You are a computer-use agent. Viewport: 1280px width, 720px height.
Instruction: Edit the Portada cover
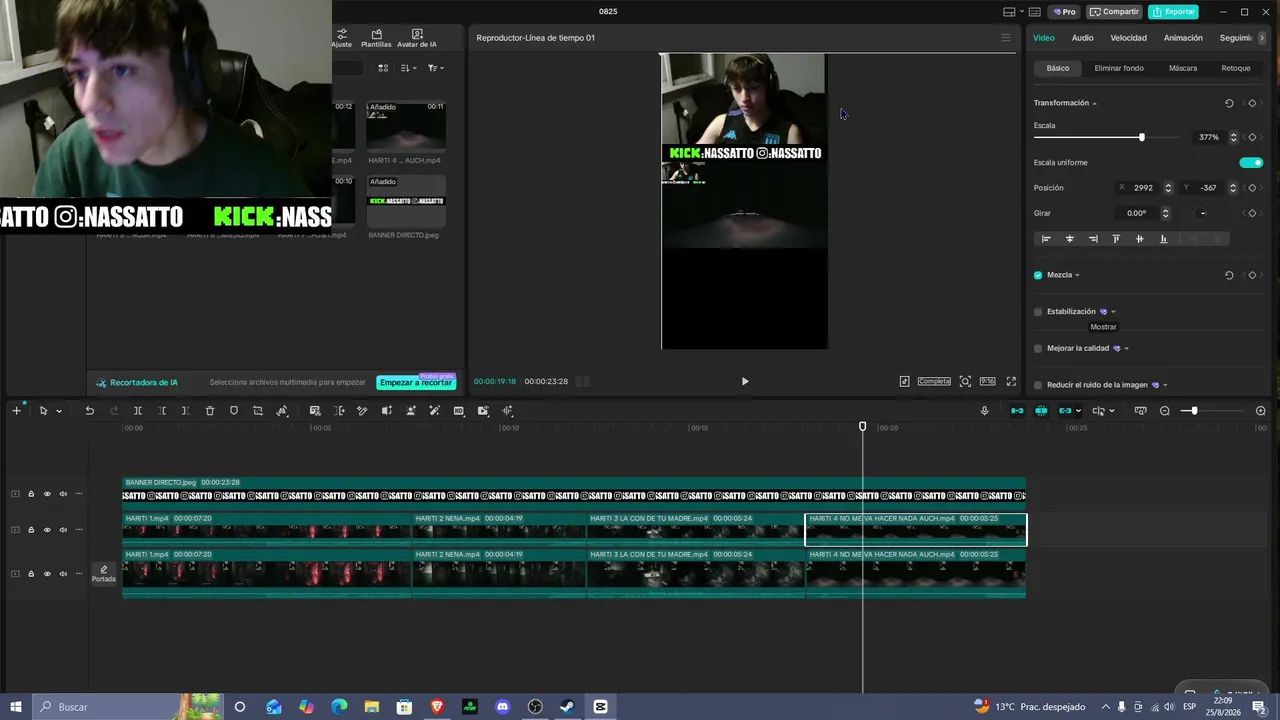(104, 574)
